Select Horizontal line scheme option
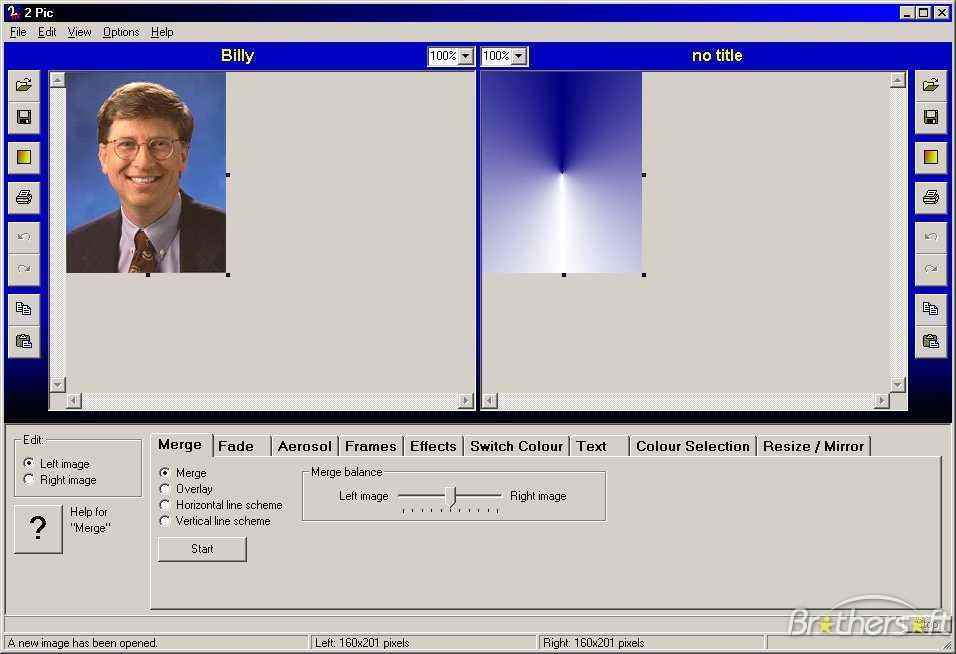 (x=165, y=505)
